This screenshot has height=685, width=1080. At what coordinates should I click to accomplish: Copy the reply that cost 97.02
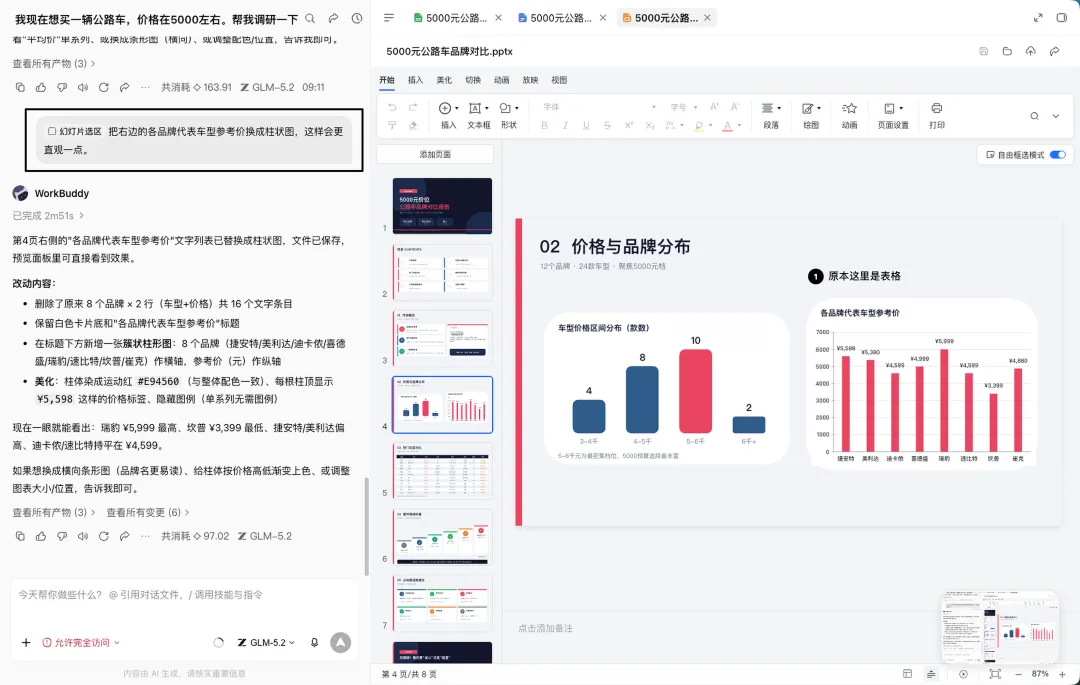point(20,536)
